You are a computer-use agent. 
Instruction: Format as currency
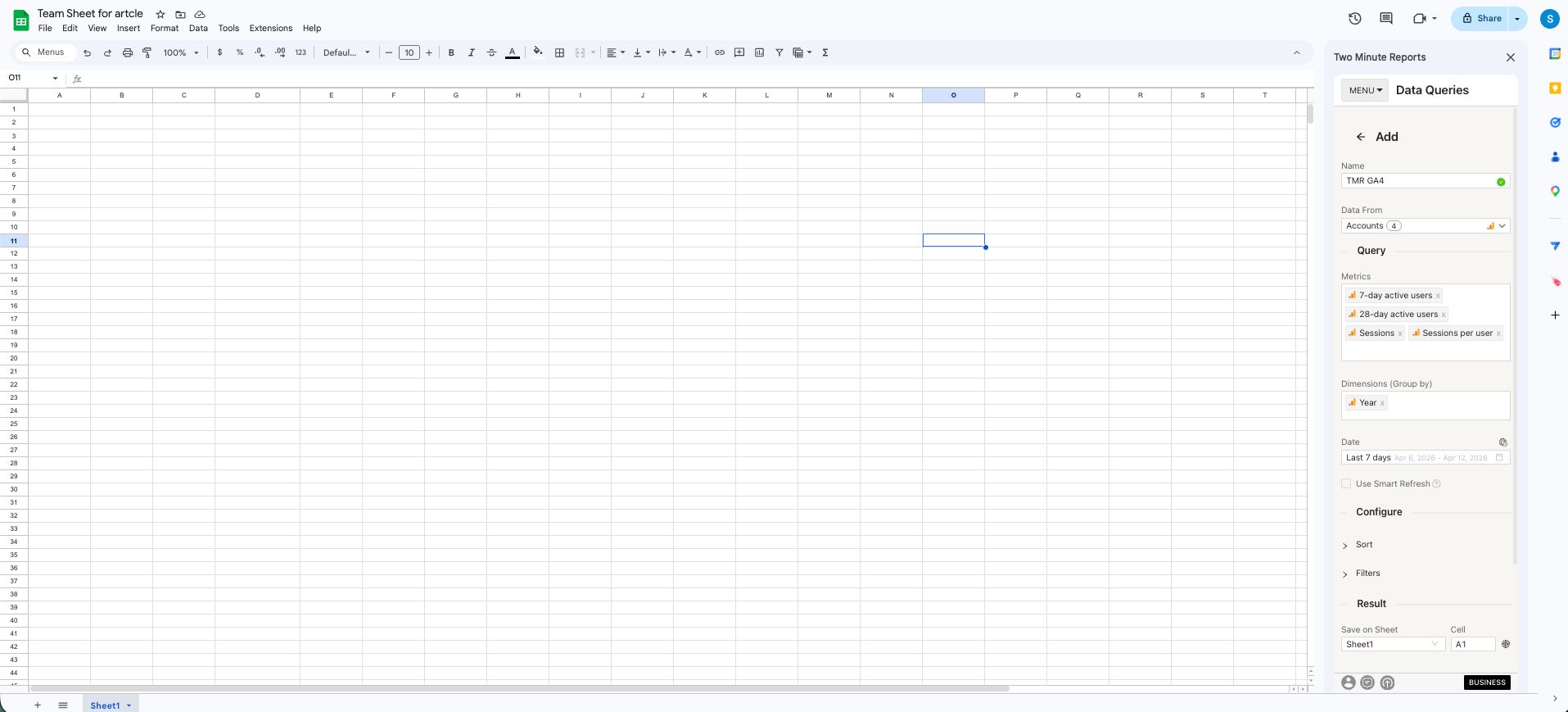219,52
